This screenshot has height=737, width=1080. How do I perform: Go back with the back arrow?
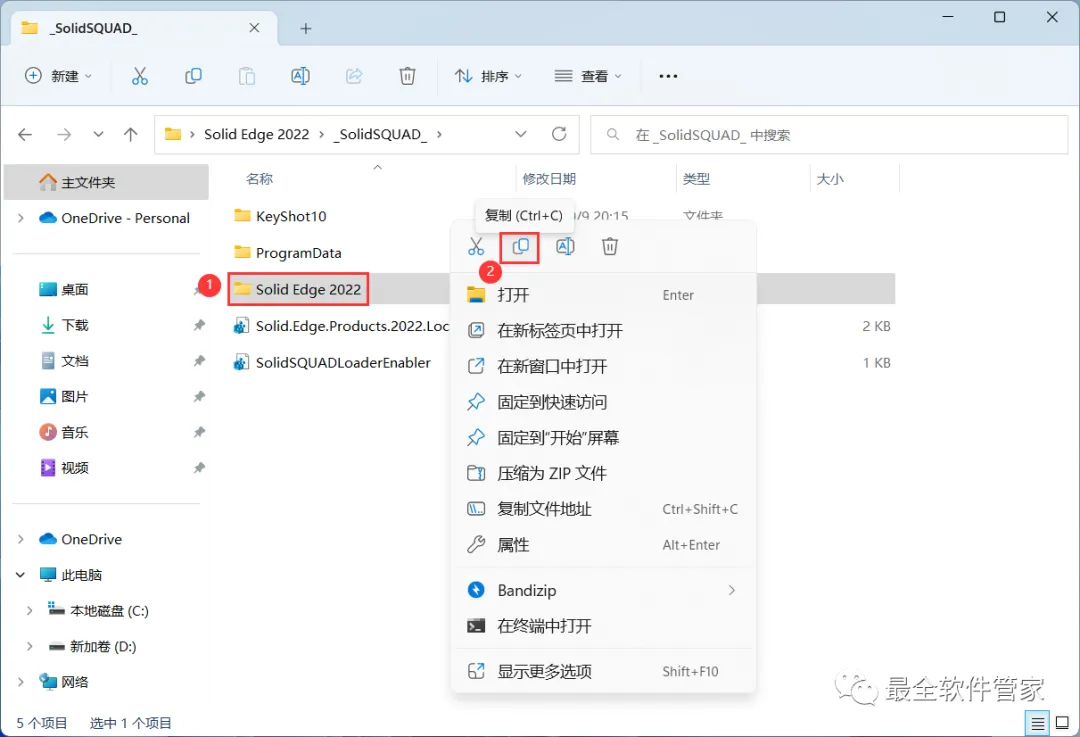pyautogui.click(x=25, y=134)
